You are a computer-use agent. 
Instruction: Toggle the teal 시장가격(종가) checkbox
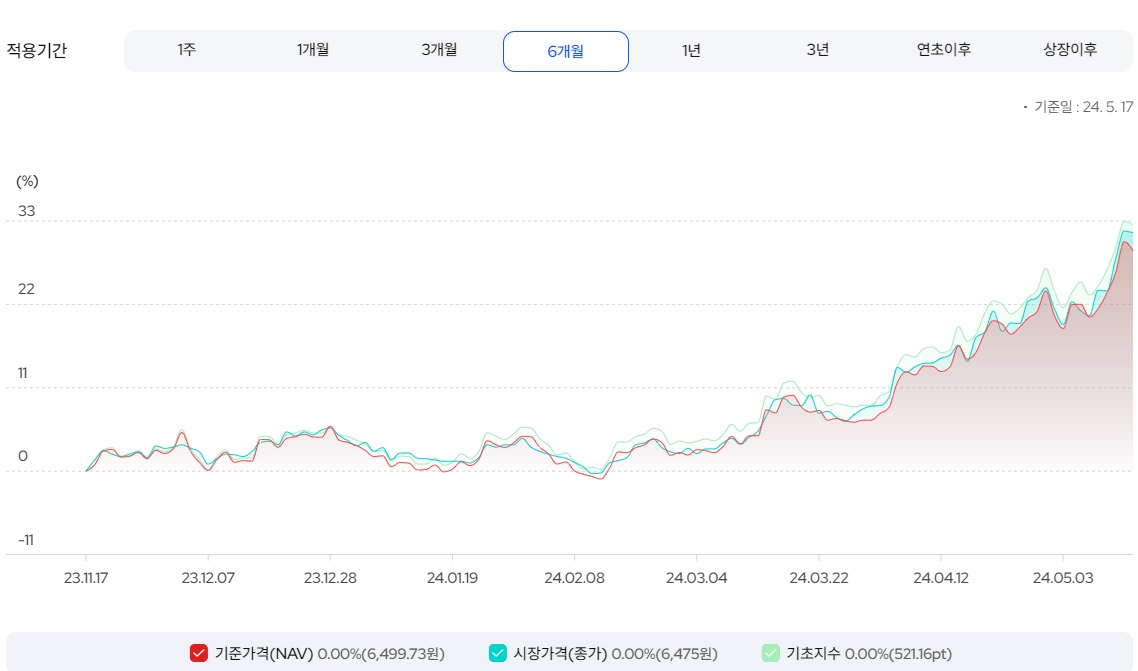coord(497,653)
